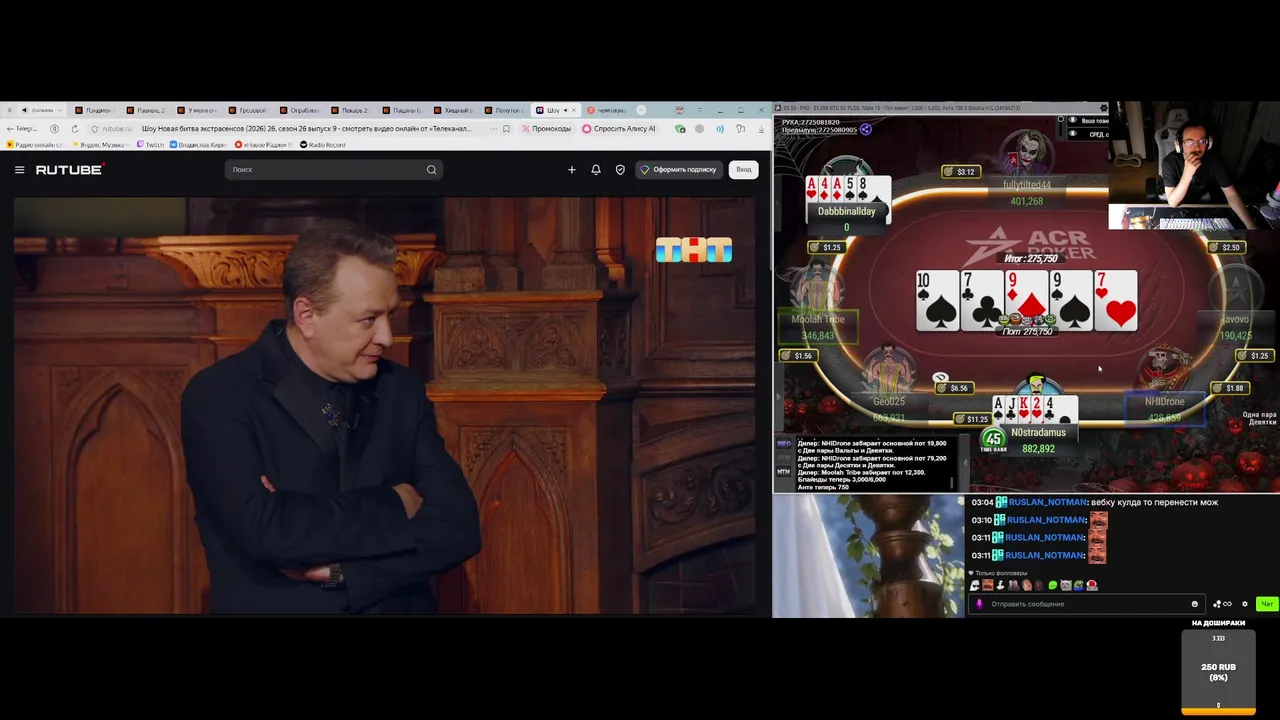Click 'Оформить подписку' button

point(679,170)
